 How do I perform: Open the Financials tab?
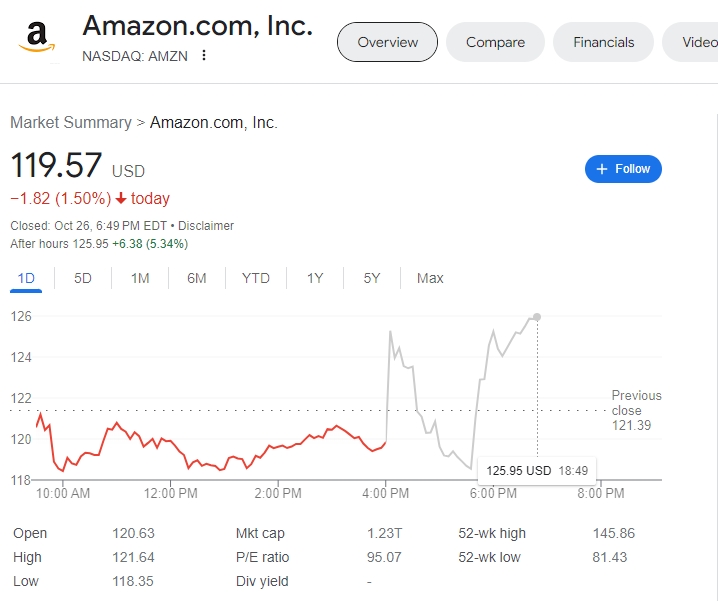click(604, 42)
